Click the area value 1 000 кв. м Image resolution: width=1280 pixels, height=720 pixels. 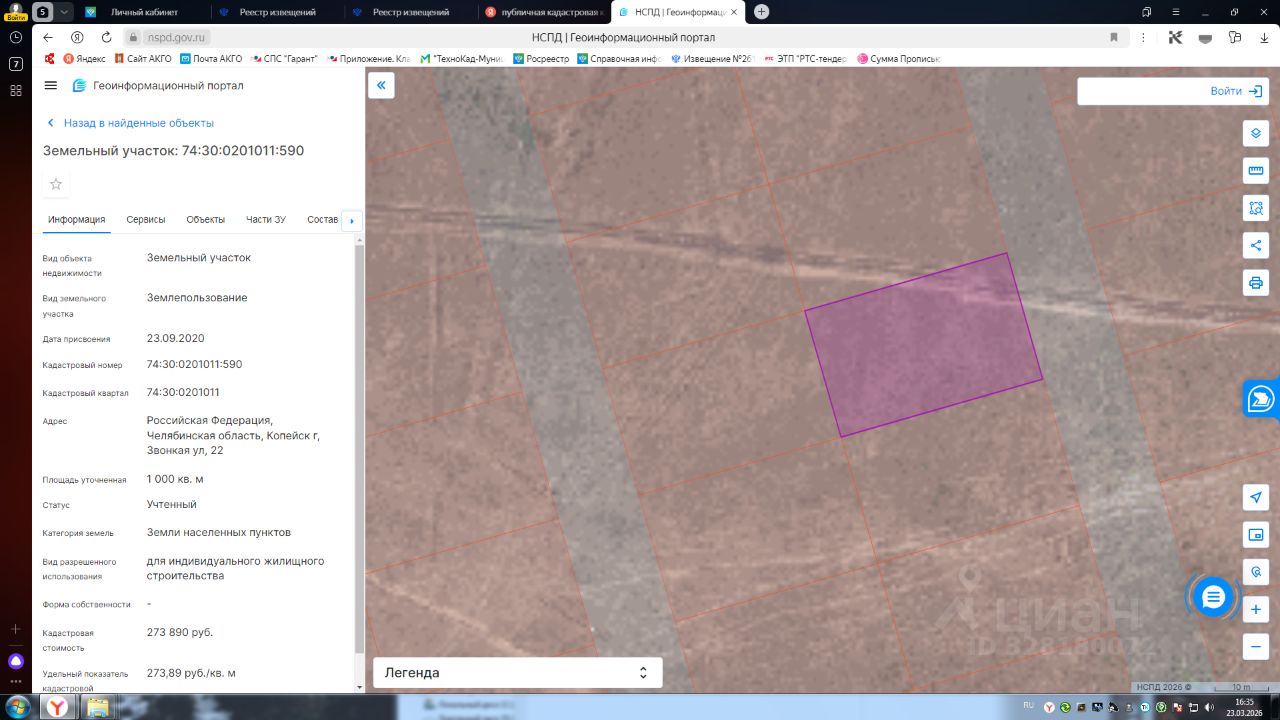(x=175, y=479)
